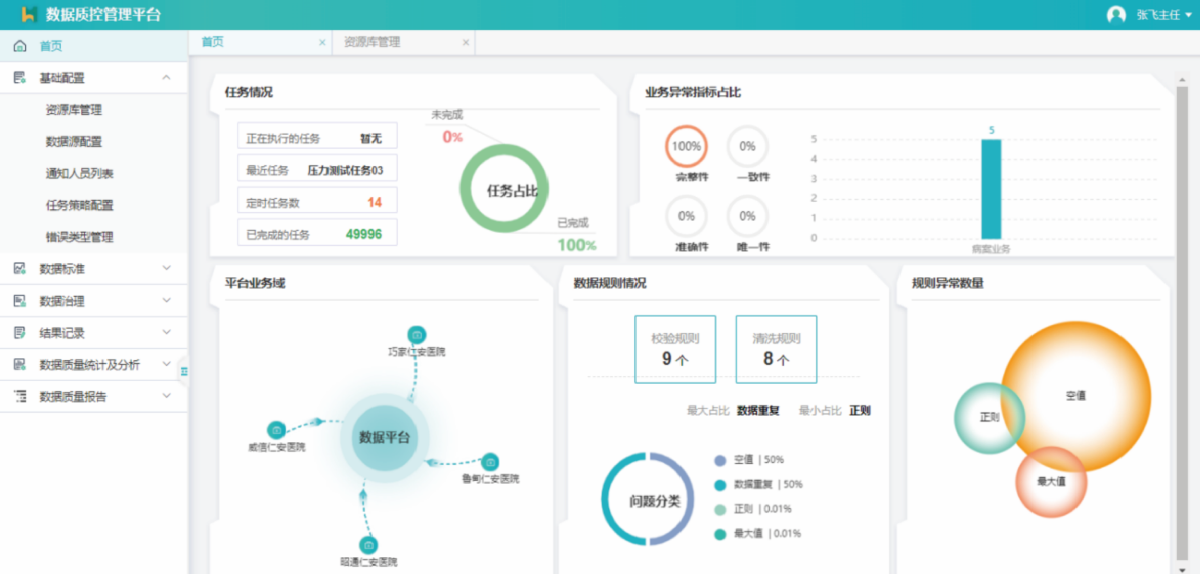Close the 资源库管理 tab

pyautogui.click(x=465, y=43)
